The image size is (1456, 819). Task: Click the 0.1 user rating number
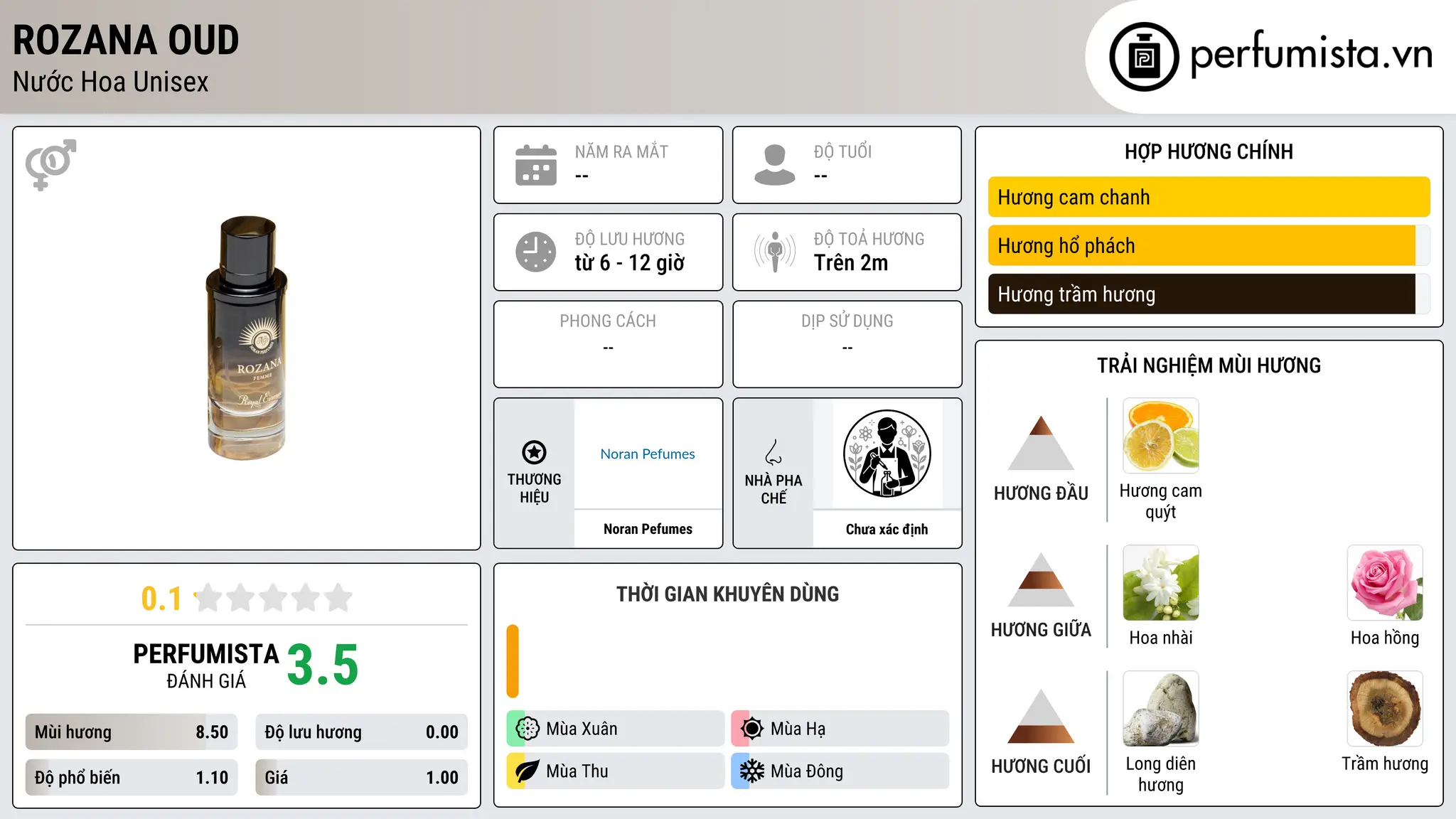(x=161, y=599)
